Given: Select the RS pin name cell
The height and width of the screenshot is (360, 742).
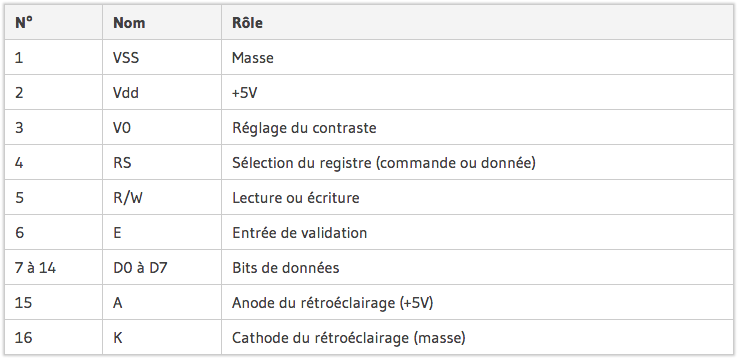Looking at the screenshot, I should coord(162,162).
